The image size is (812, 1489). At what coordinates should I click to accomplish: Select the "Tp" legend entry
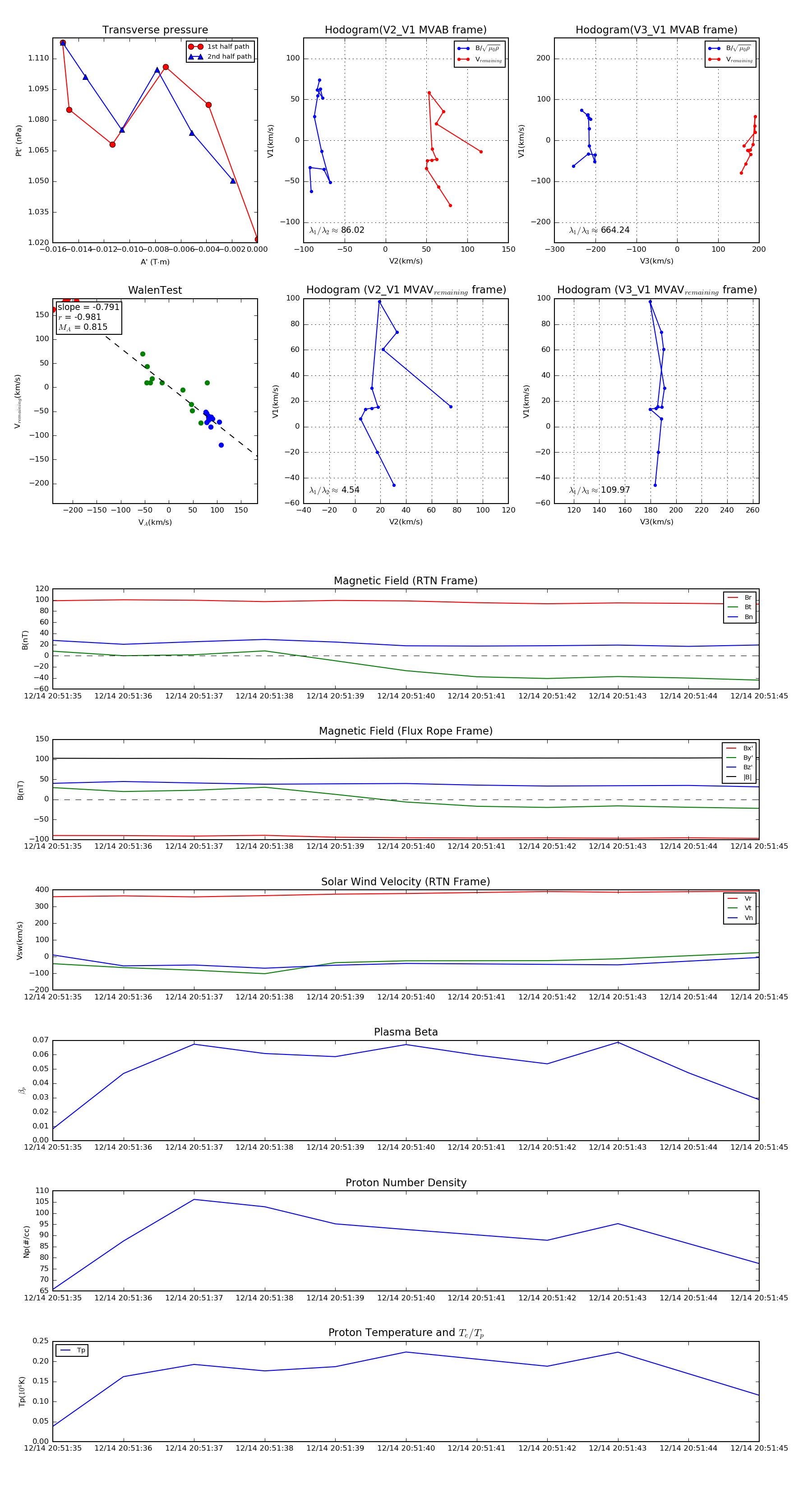[72, 1350]
